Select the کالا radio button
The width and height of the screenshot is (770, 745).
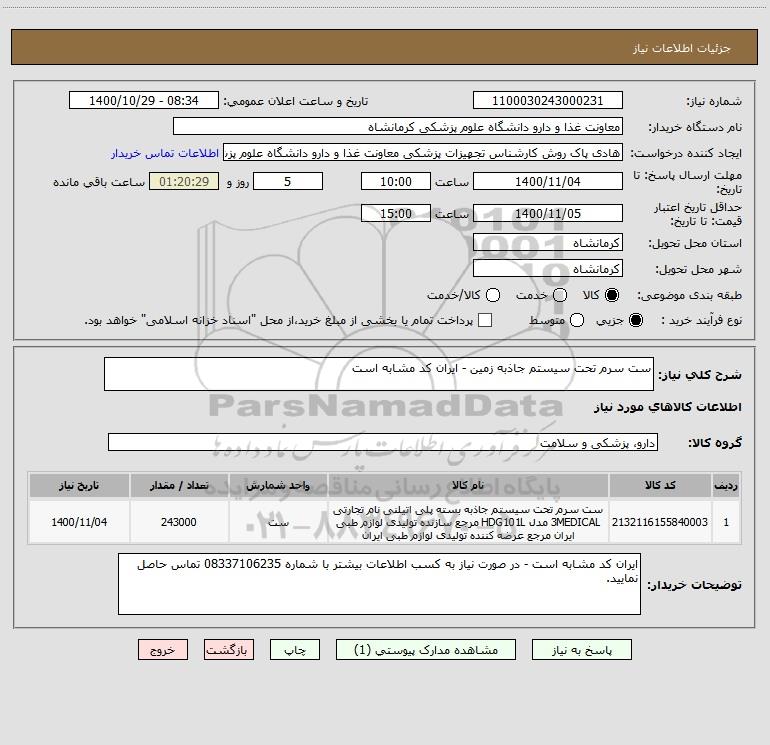(612, 295)
